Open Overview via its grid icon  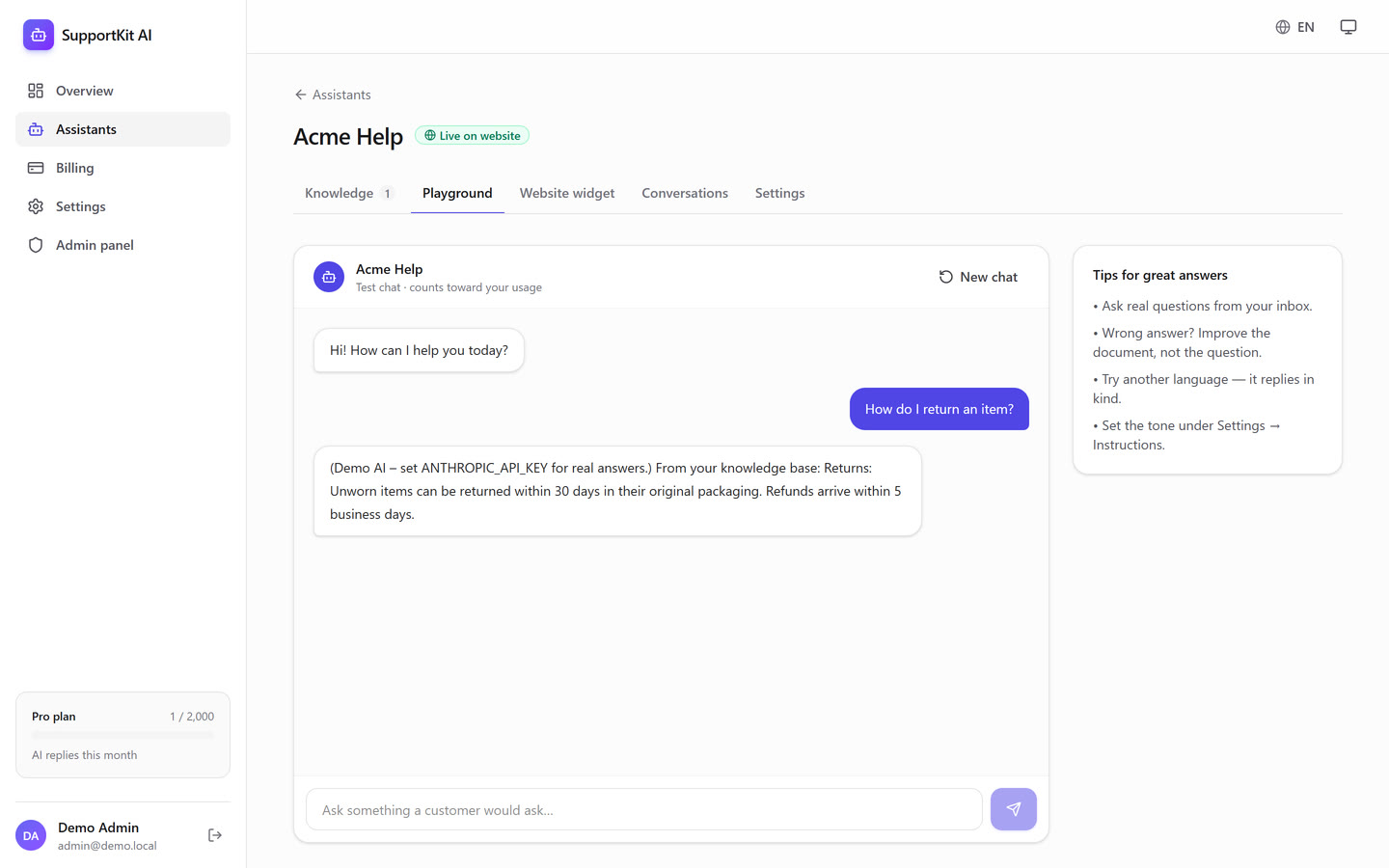coord(36,91)
